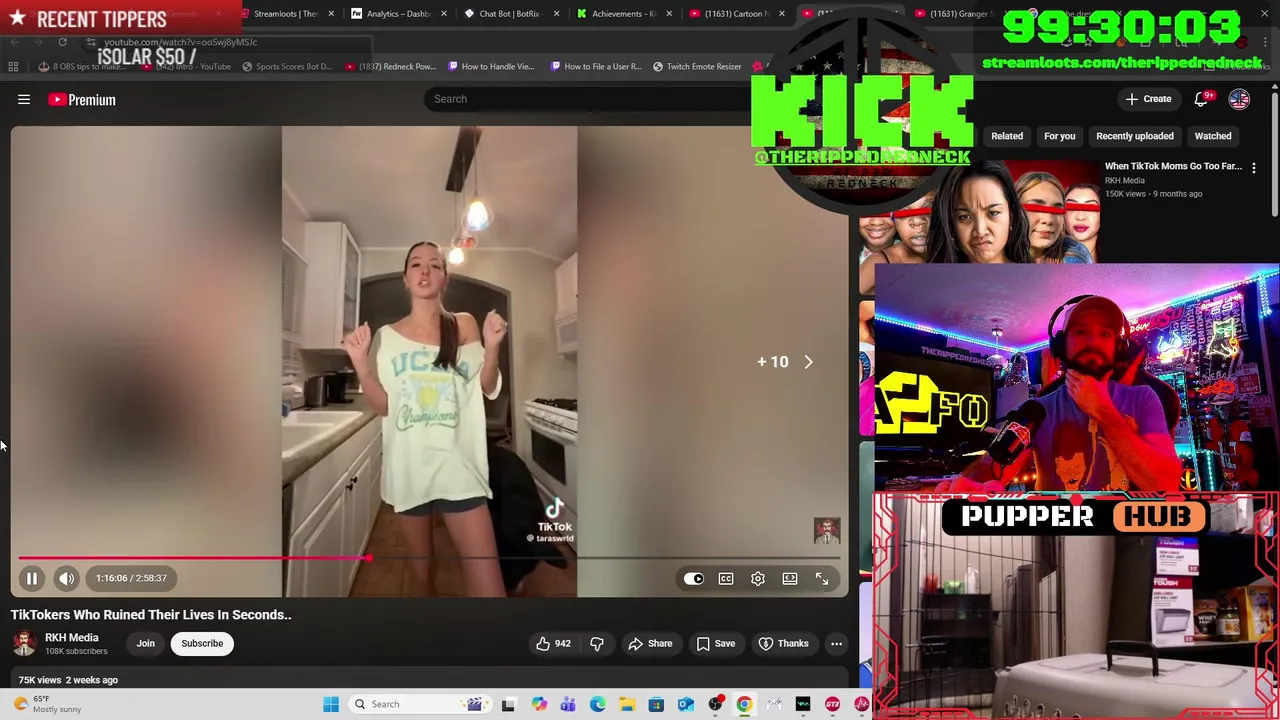Select the Watched filter chip
The width and height of the screenshot is (1280, 720).
(x=1212, y=136)
